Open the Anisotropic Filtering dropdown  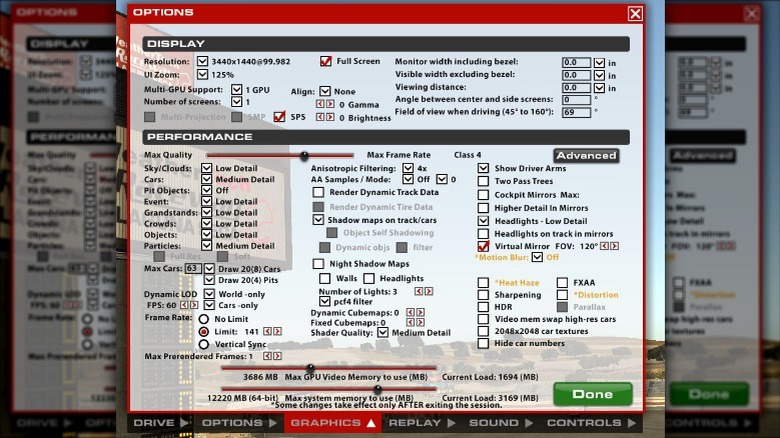coord(408,168)
